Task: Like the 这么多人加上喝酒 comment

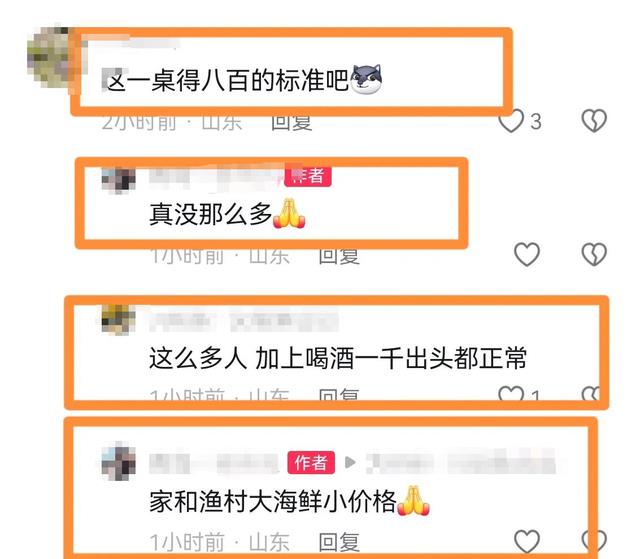Action: tap(511, 393)
